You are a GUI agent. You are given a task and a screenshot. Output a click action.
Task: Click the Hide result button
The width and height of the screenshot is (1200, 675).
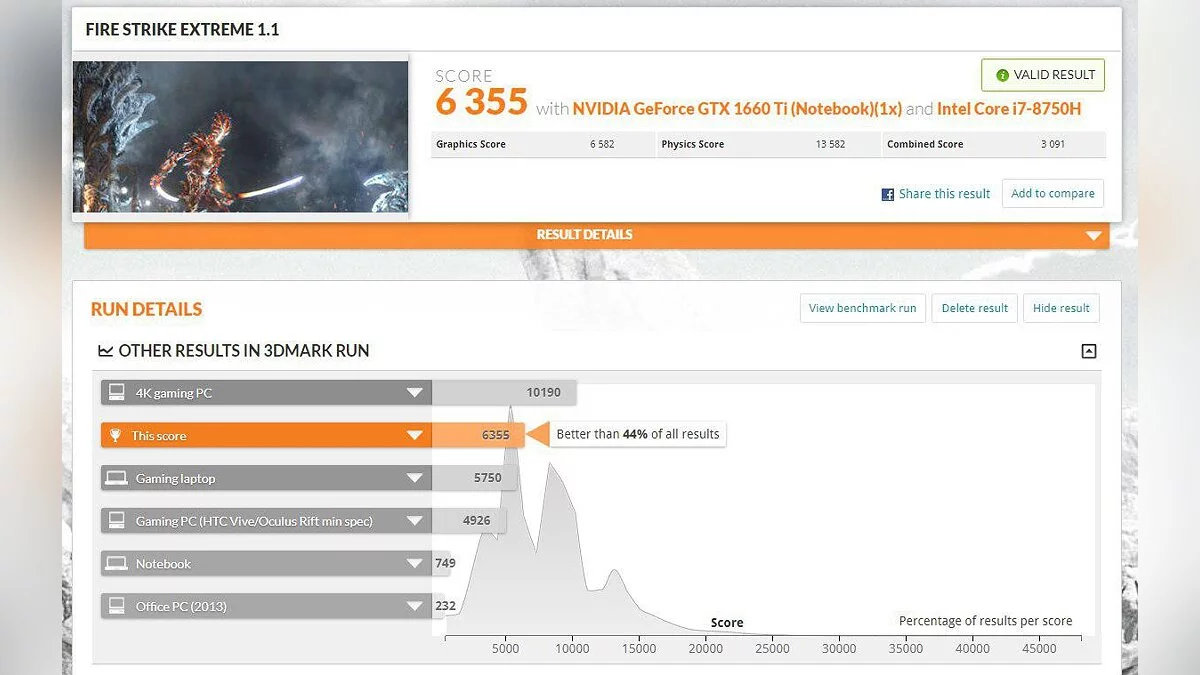coord(1062,308)
